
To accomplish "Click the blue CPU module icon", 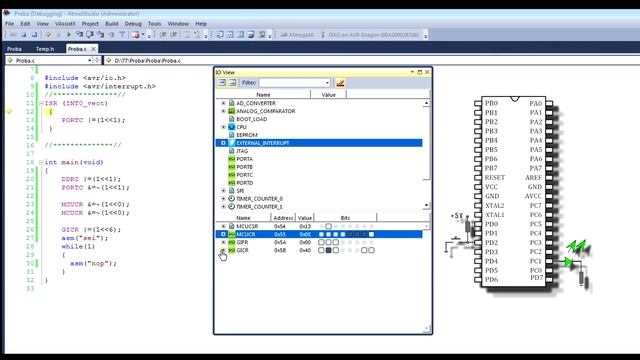I will tap(231, 127).
